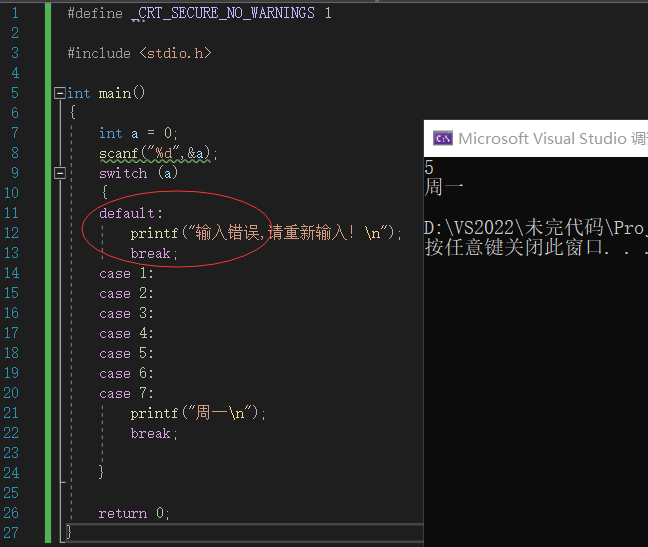Click line number 27 in the gutter
The width and height of the screenshot is (648, 547).
(12, 533)
